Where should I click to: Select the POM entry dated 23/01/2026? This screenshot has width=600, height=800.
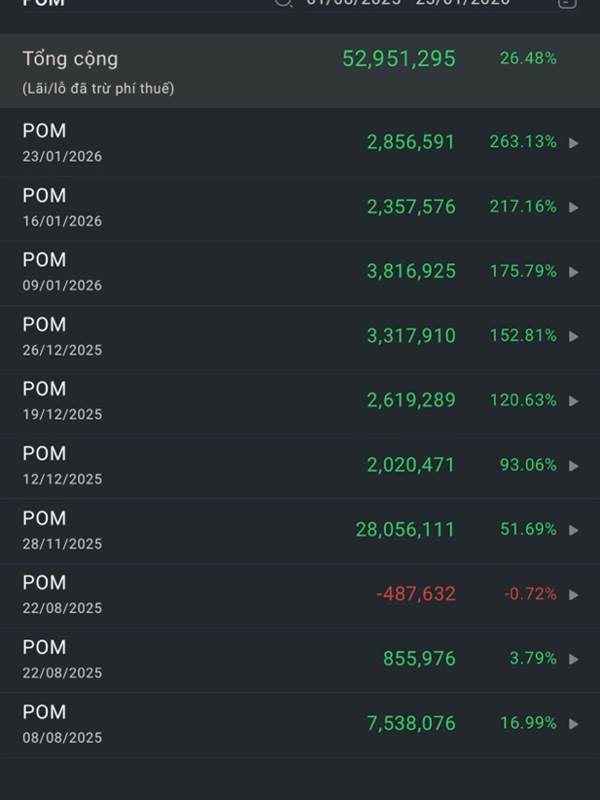coord(62,142)
